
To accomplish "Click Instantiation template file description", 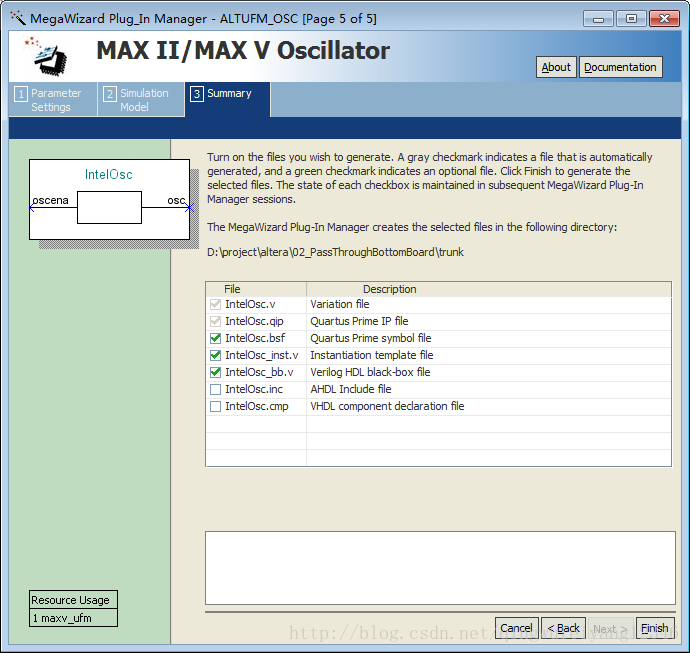I will (x=372, y=355).
